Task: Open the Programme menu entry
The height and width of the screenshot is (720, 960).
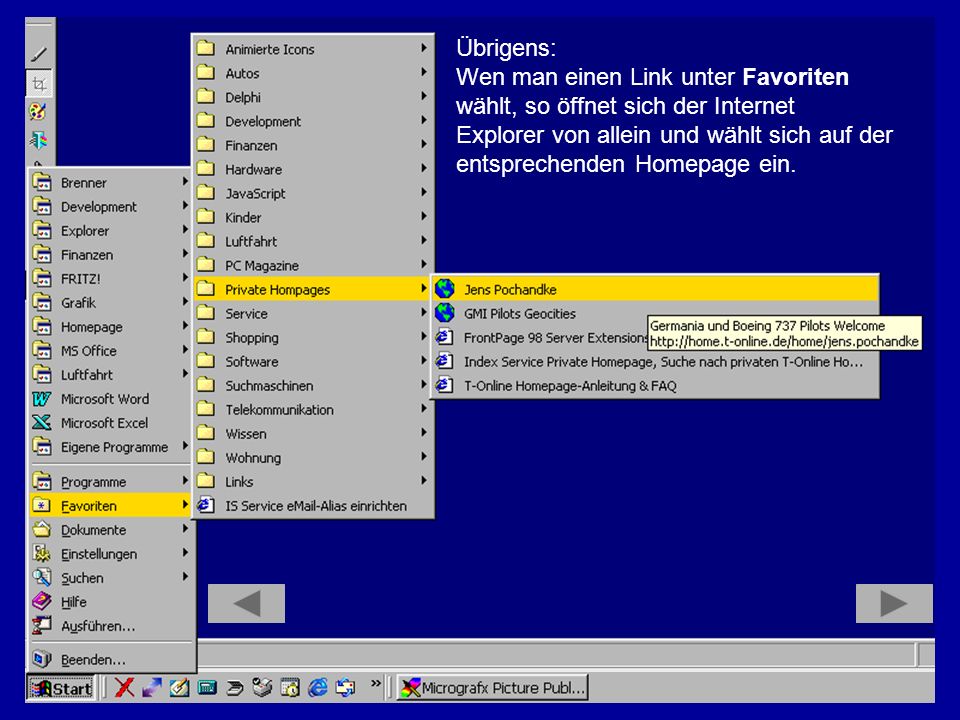Action: (x=111, y=482)
